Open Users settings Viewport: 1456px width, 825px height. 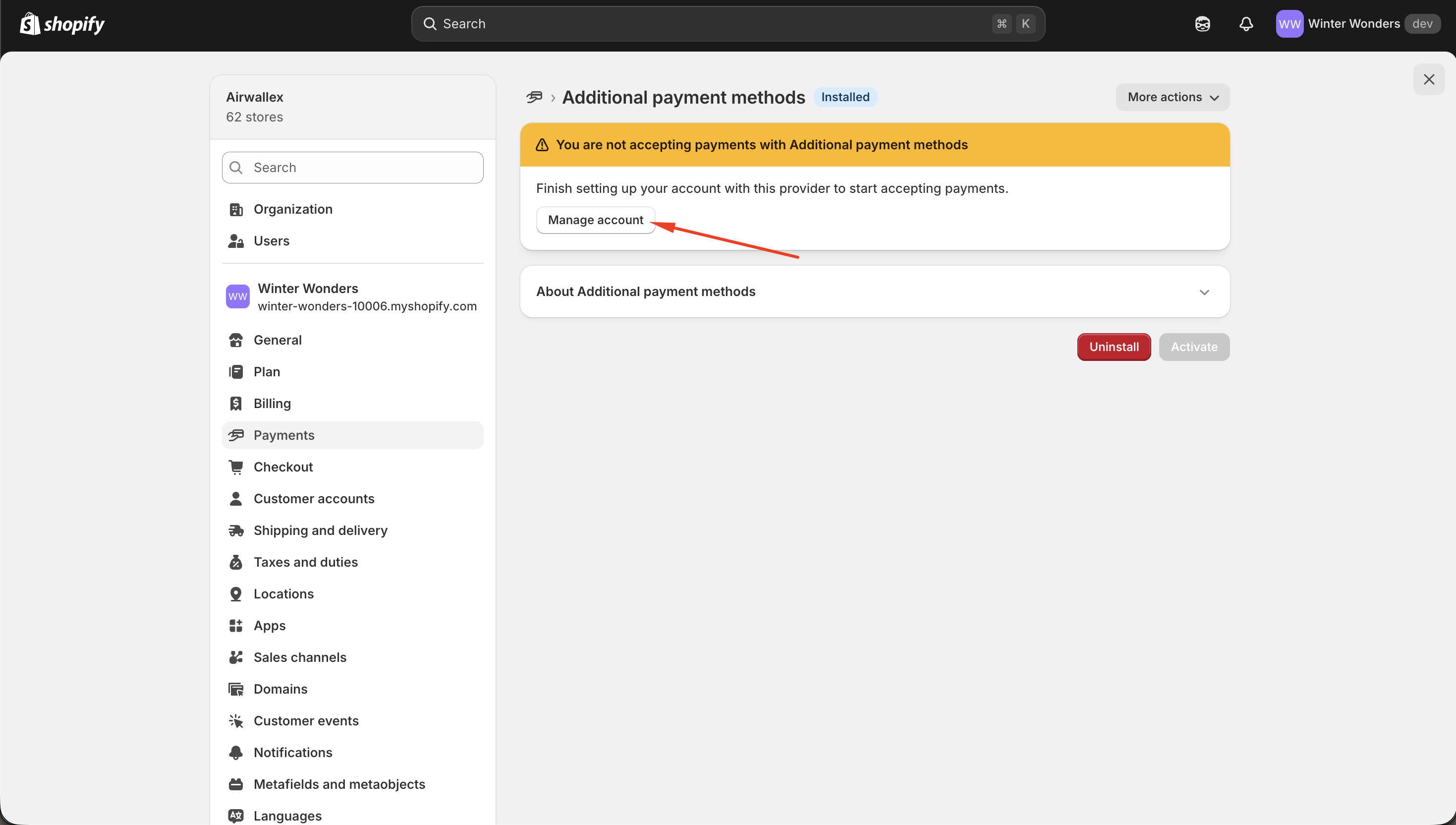pos(353,241)
